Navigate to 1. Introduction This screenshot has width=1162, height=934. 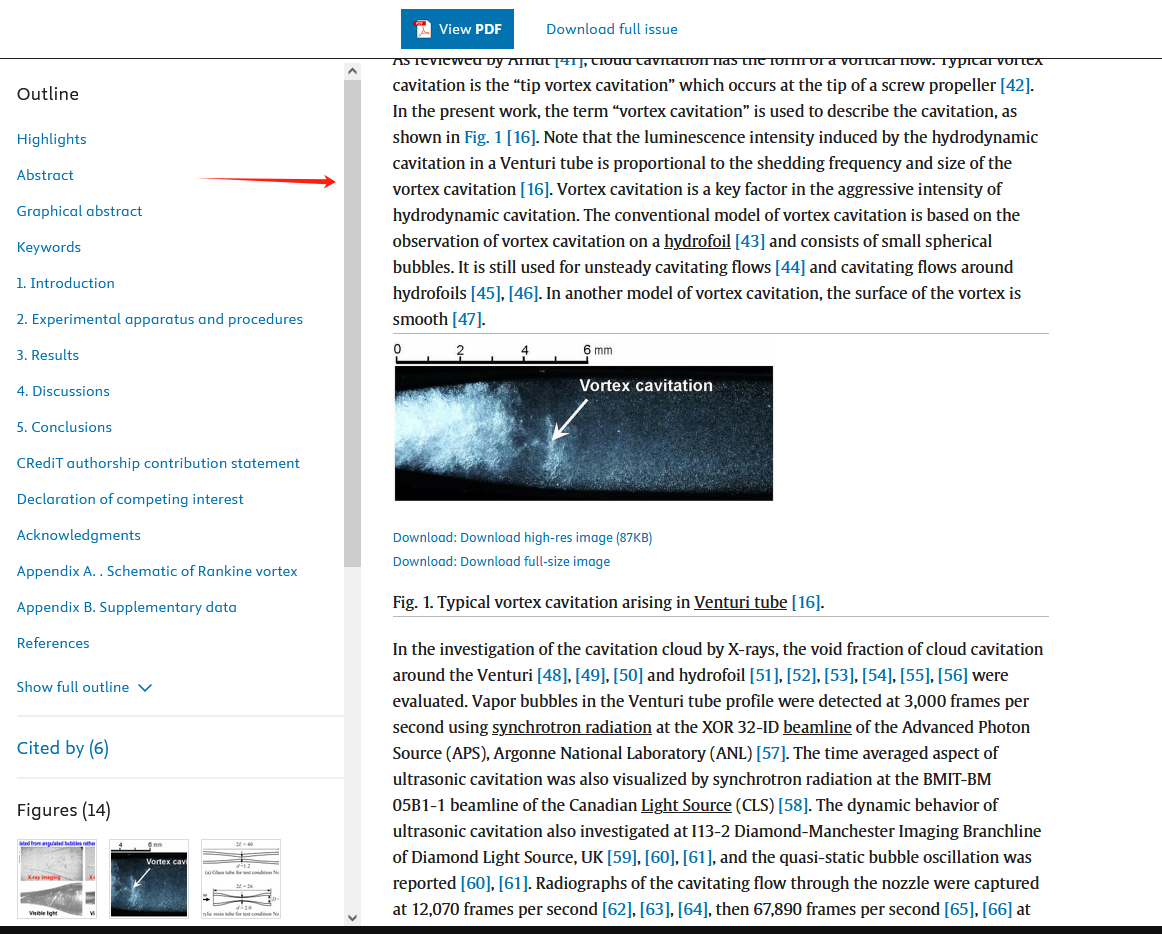click(x=65, y=283)
